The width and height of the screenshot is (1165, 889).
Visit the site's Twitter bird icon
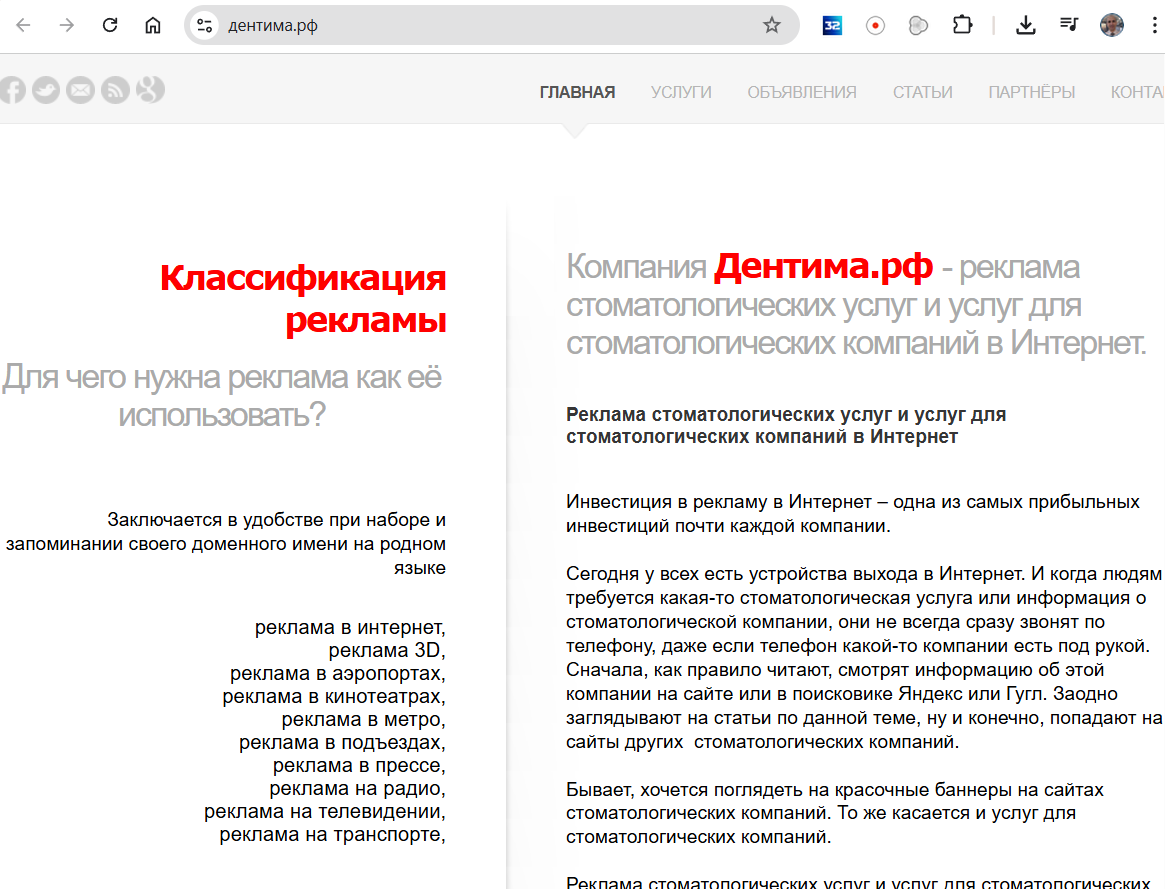[46, 90]
